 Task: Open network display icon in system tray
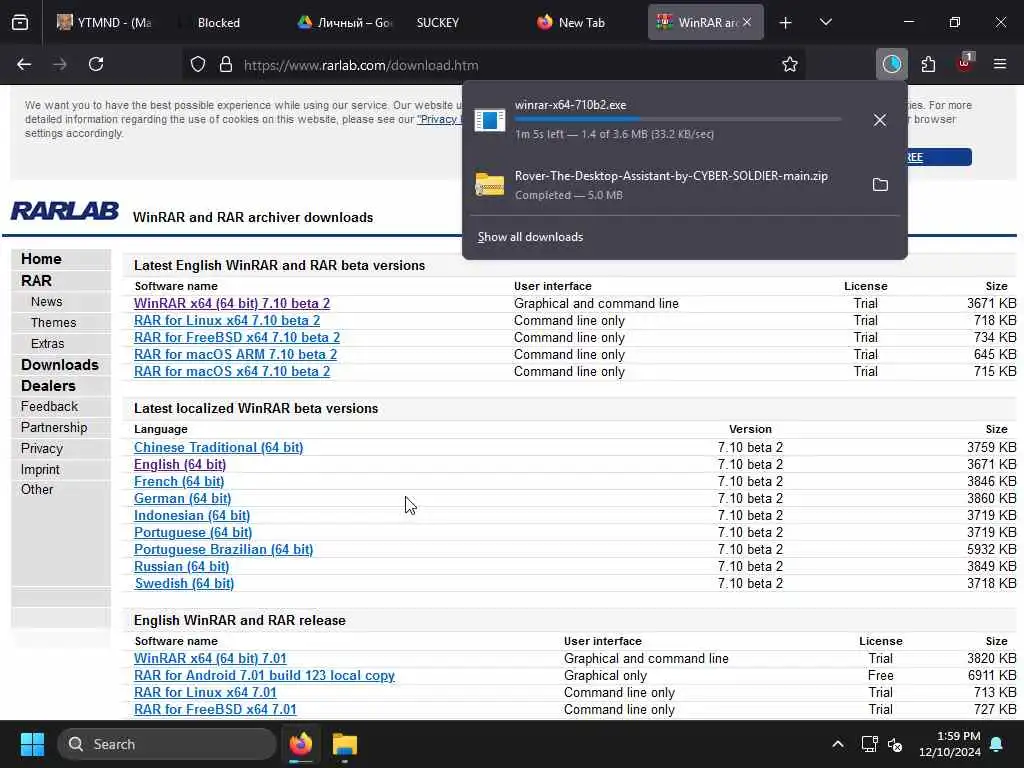tap(869, 744)
